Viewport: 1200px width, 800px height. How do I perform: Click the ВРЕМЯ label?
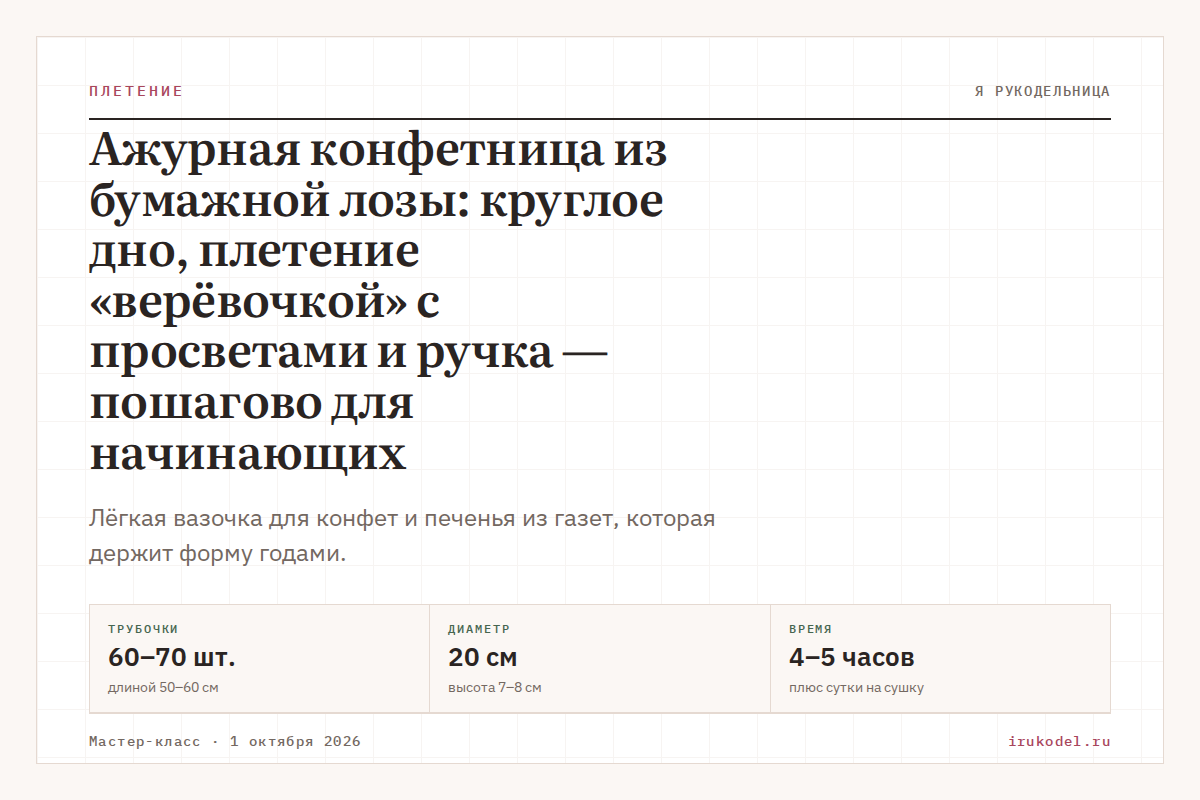pyautogui.click(x=810, y=629)
